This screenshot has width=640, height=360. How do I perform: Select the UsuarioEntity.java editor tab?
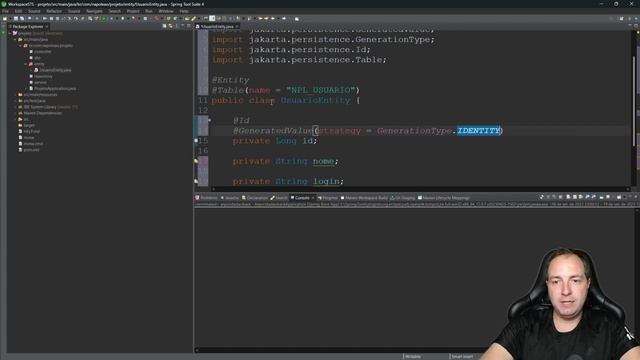click(216, 27)
